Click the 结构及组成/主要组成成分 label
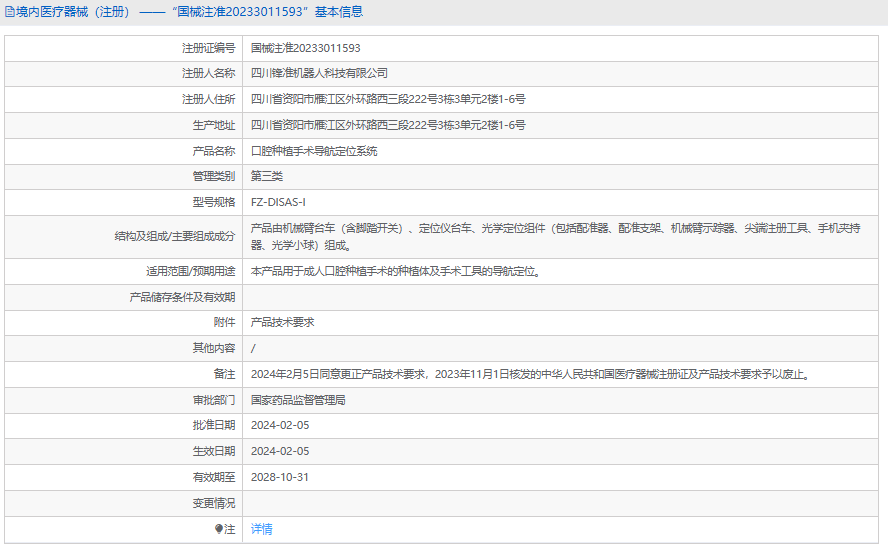Screen dimensions: 888x549 point(175,236)
